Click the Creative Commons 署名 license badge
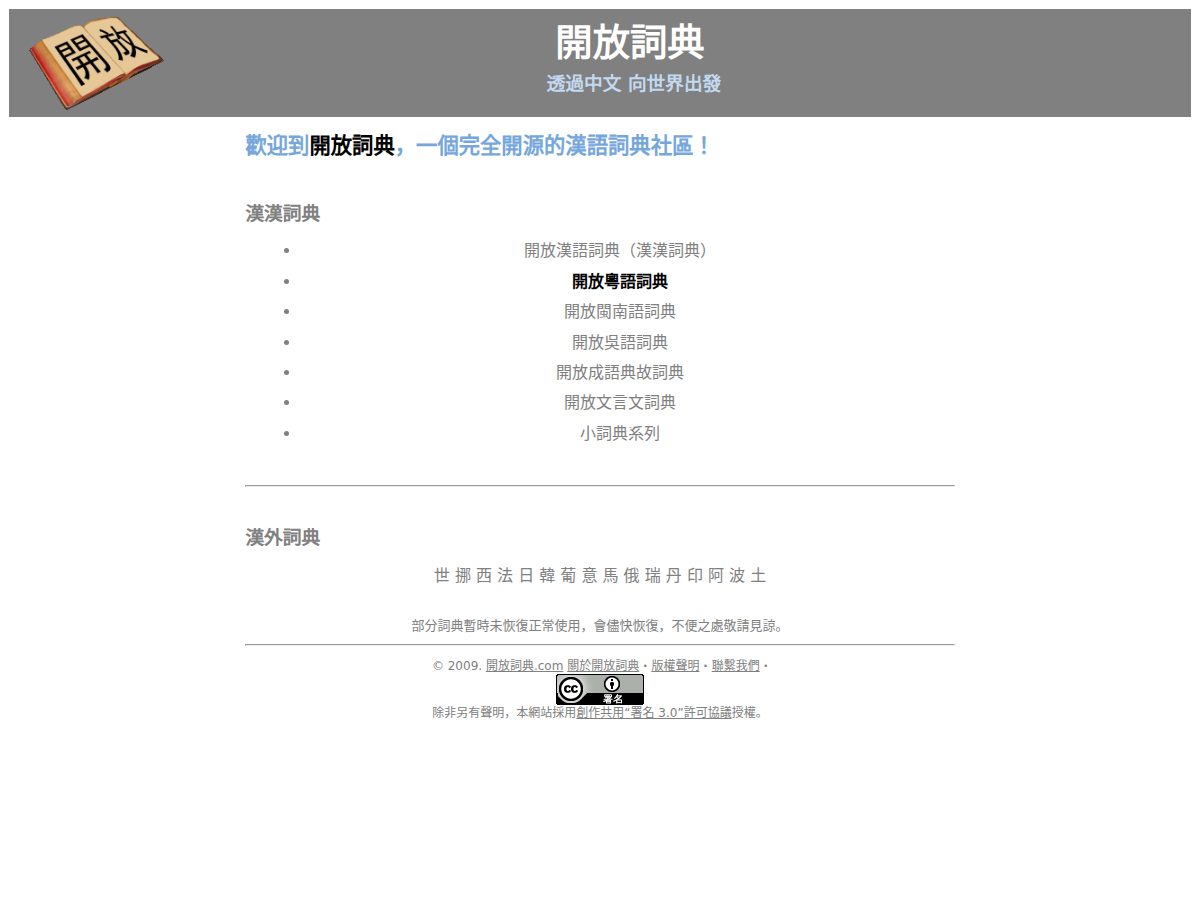The height and width of the screenshot is (900, 1200). [600, 689]
